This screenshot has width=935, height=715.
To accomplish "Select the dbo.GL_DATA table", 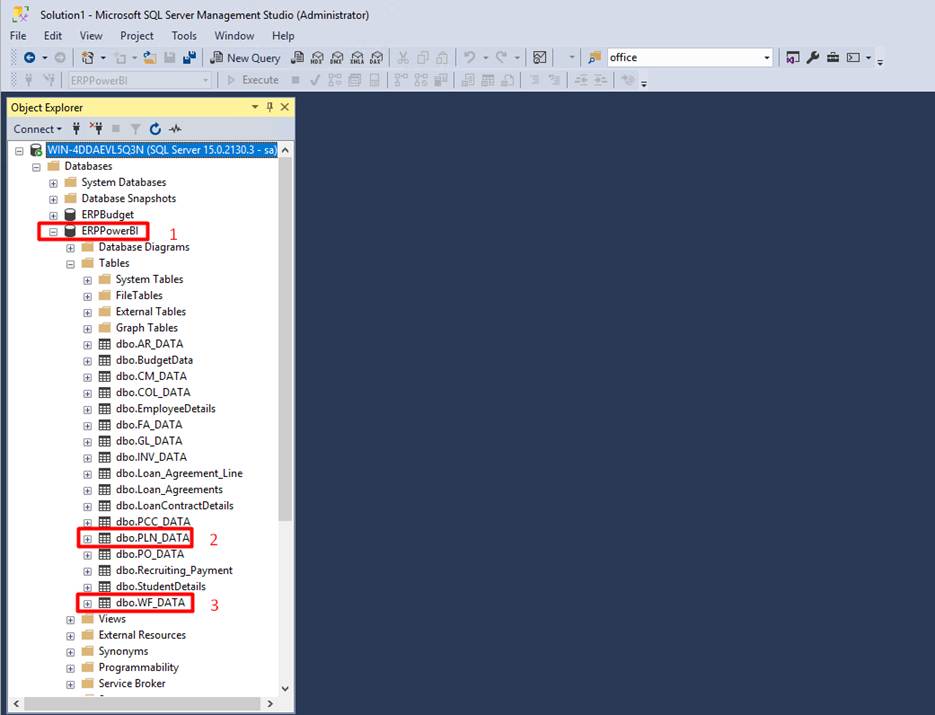I will (x=148, y=441).
